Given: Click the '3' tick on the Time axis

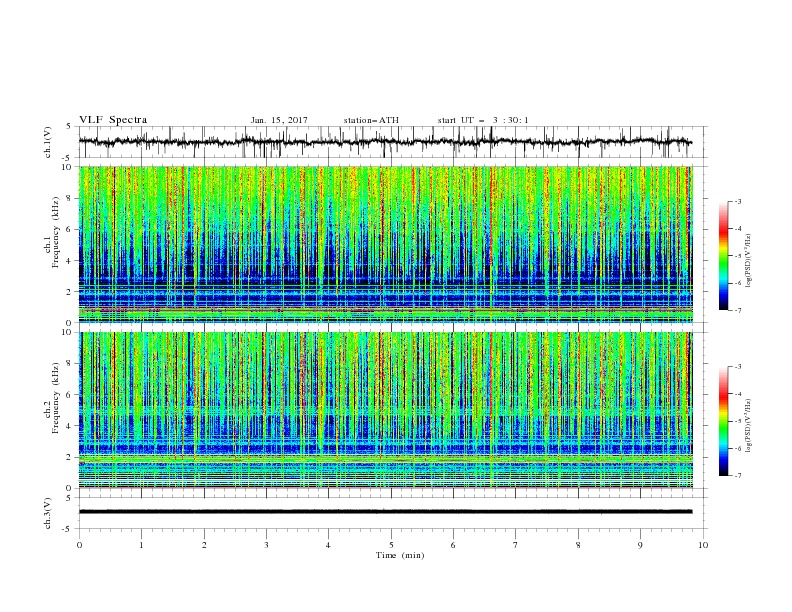Looking at the screenshot, I should (266, 545).
